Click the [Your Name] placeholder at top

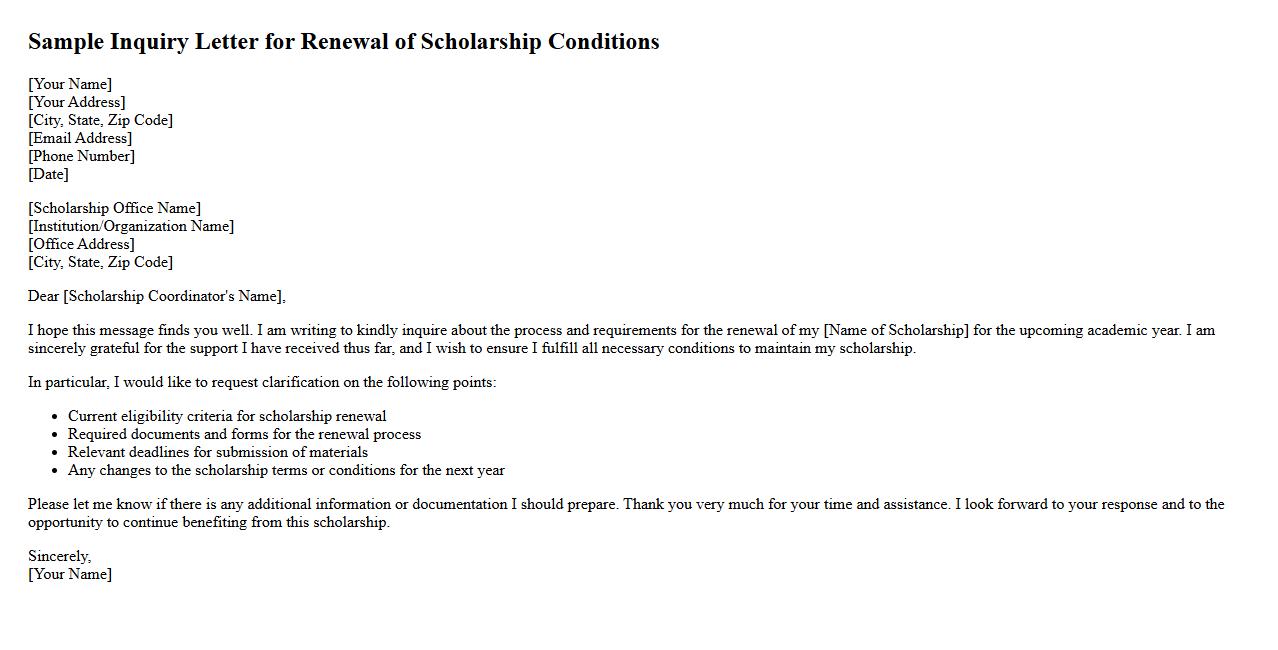70,84
